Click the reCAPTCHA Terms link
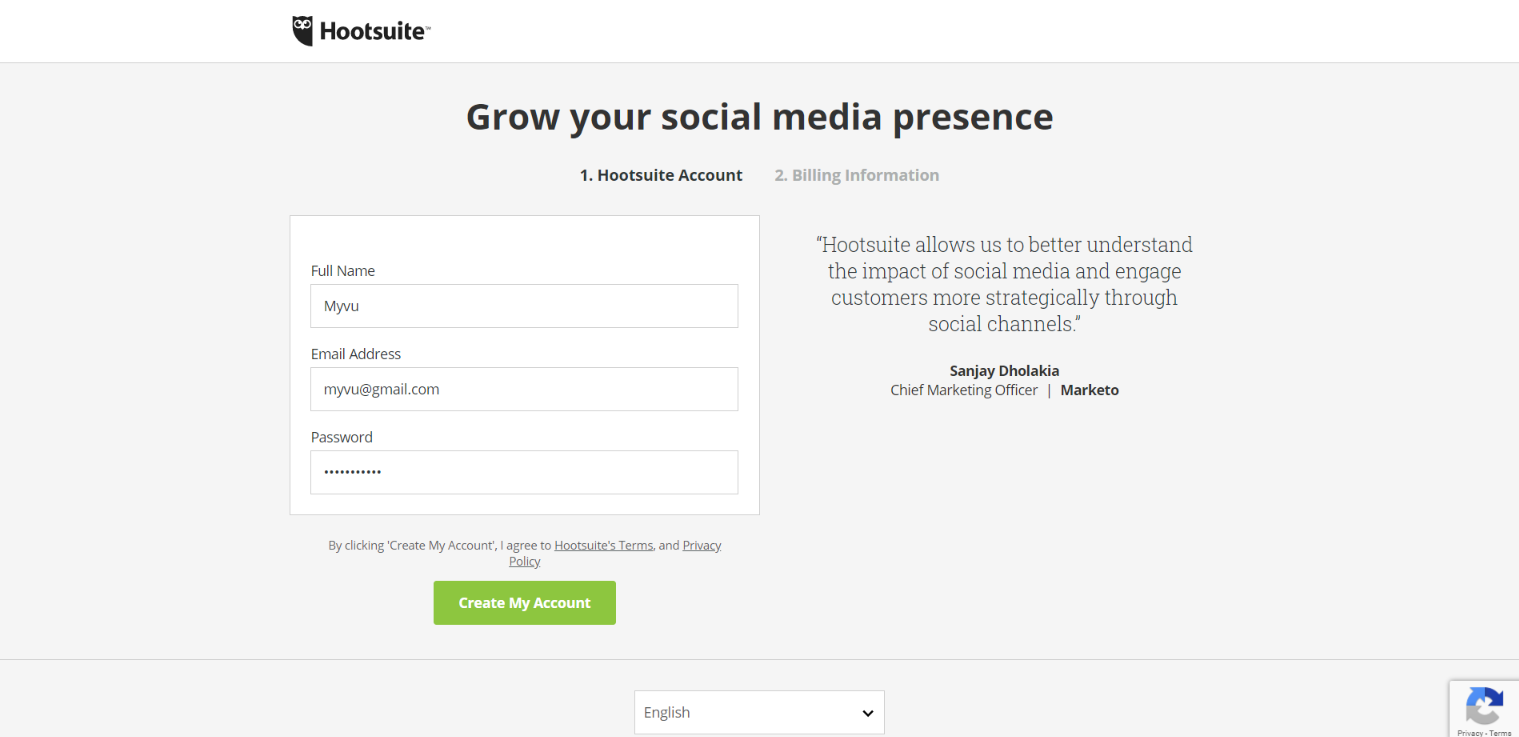Image resolution: width=1519 pixels, height=737 pixels. click(1500, 733)
